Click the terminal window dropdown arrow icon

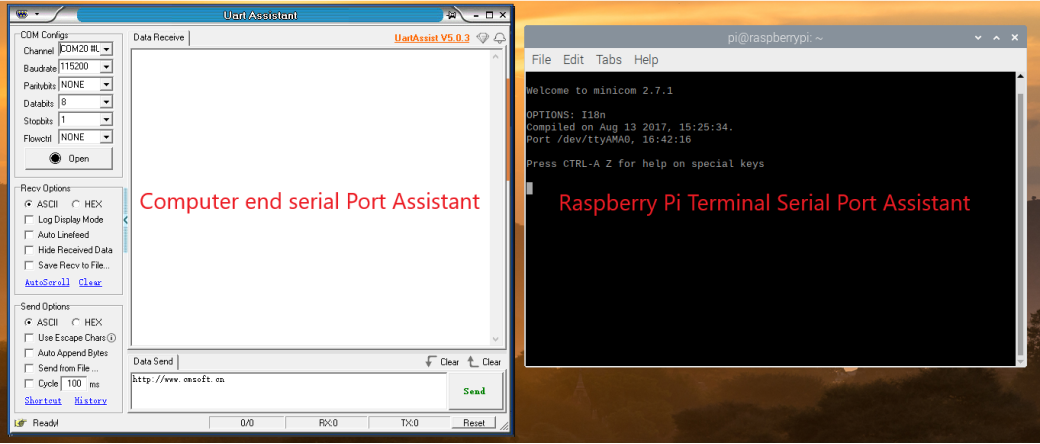pyautogui.click(x=977, y=37)
